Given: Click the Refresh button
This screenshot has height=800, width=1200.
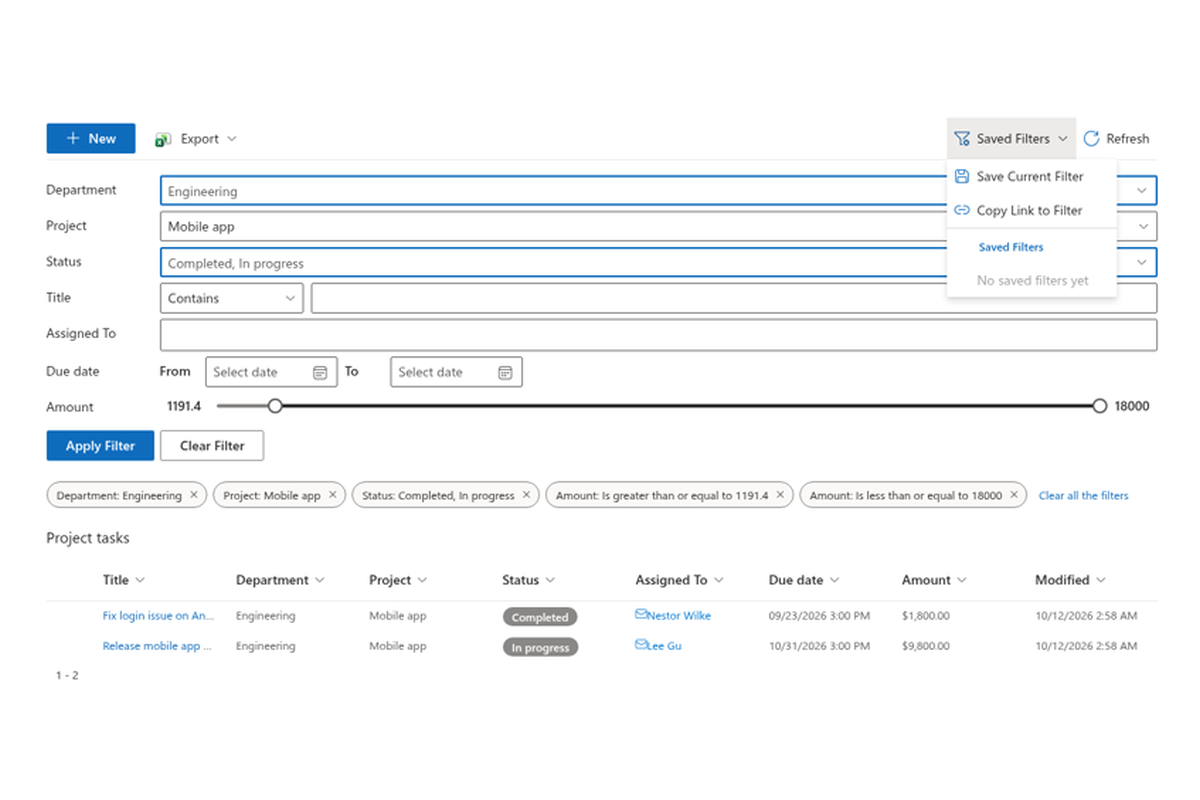Looking at the screenshot, I should pos(1116,139).
